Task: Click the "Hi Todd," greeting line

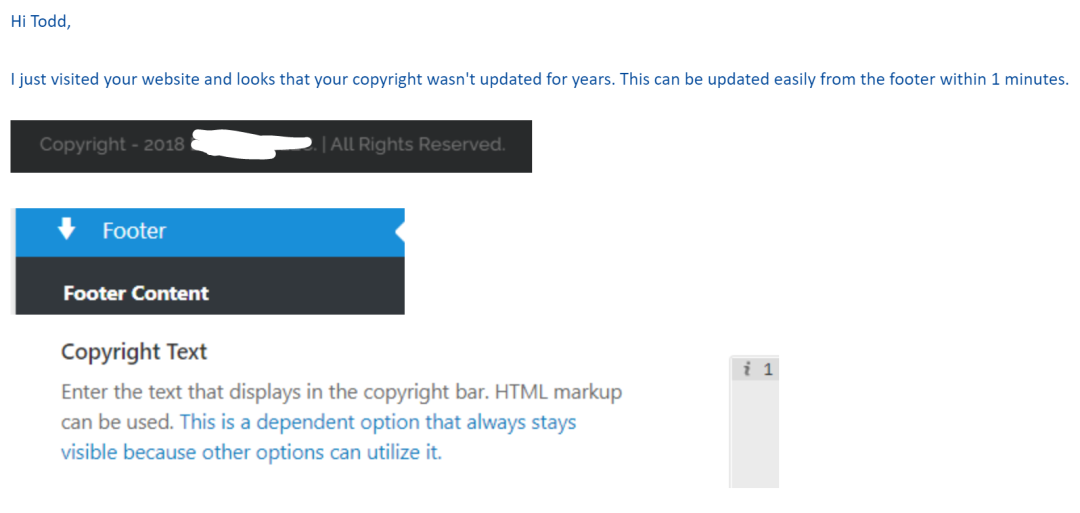Action: (x=41, y=21)
